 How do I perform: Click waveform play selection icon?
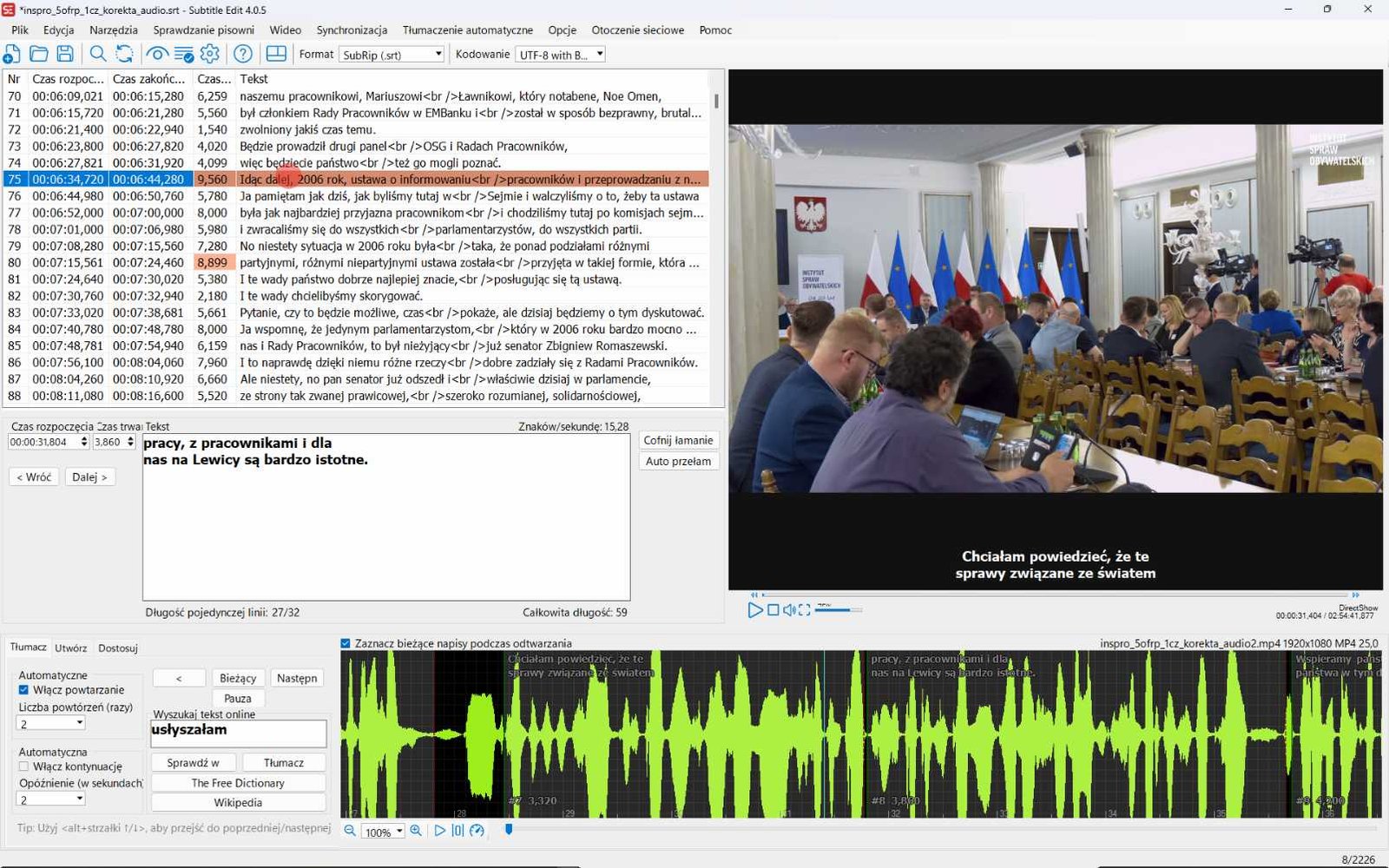439,831
